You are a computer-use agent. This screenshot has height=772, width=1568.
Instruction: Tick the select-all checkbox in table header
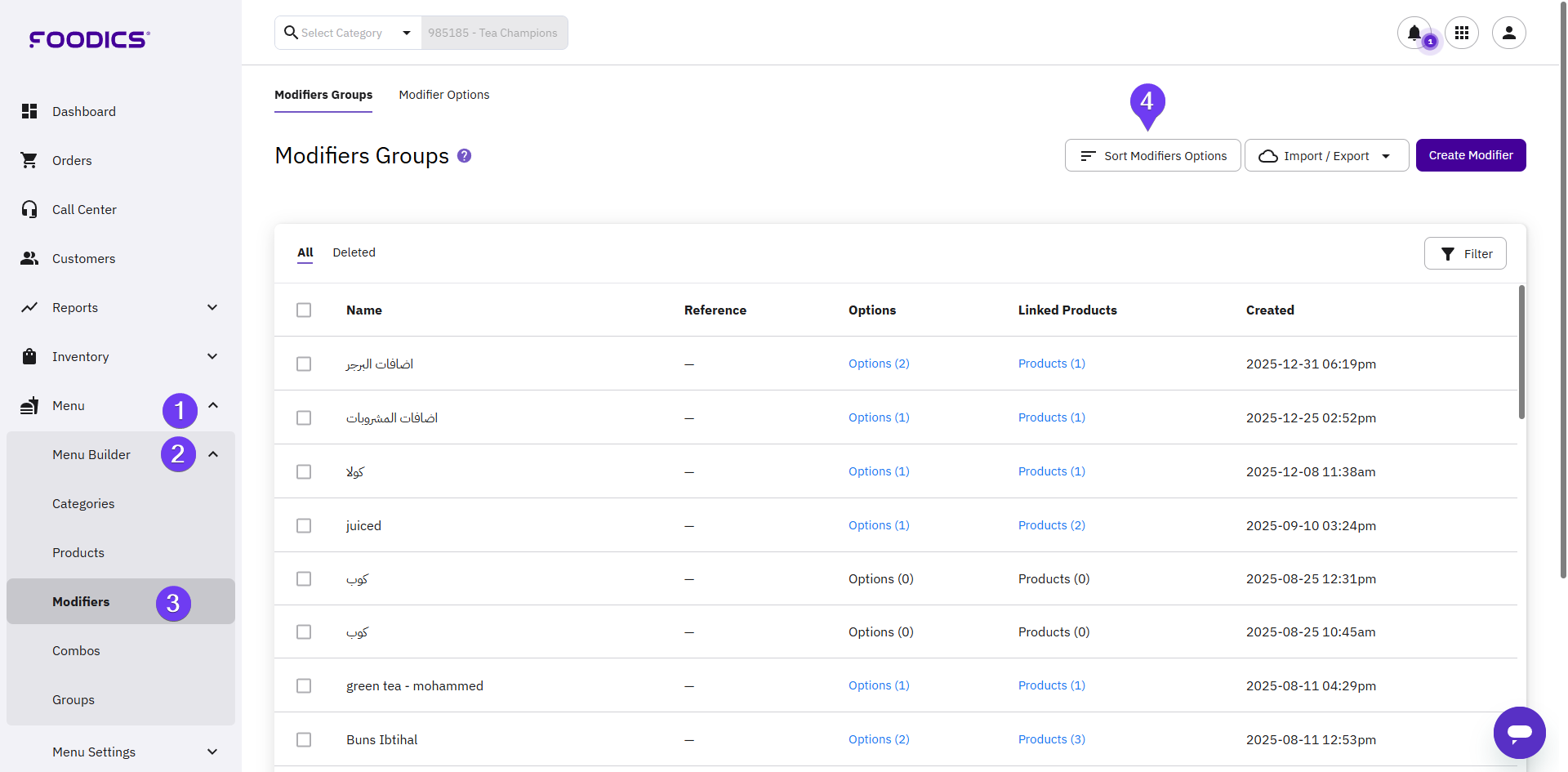304,310
